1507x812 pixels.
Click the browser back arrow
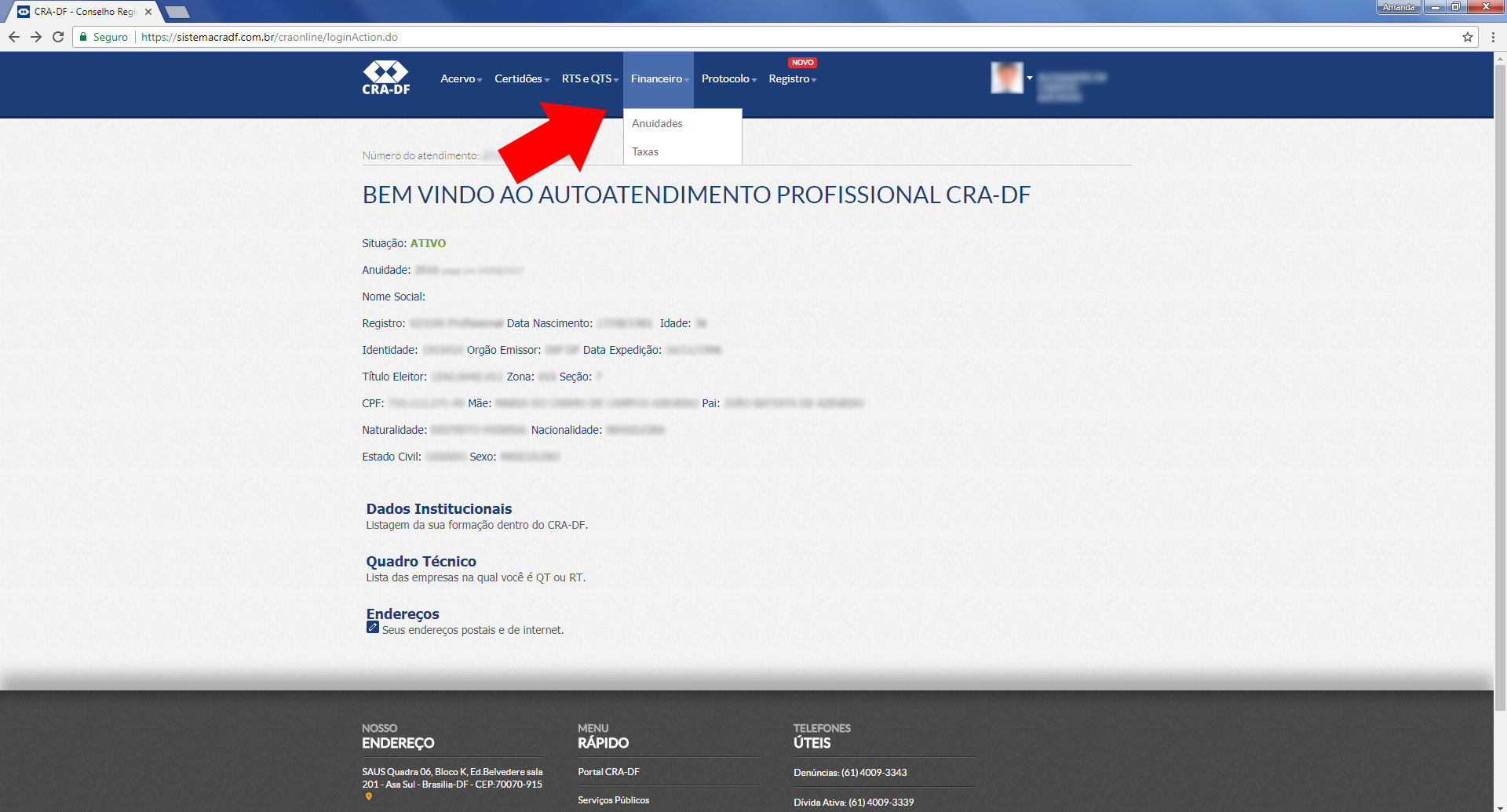[14, 37]
